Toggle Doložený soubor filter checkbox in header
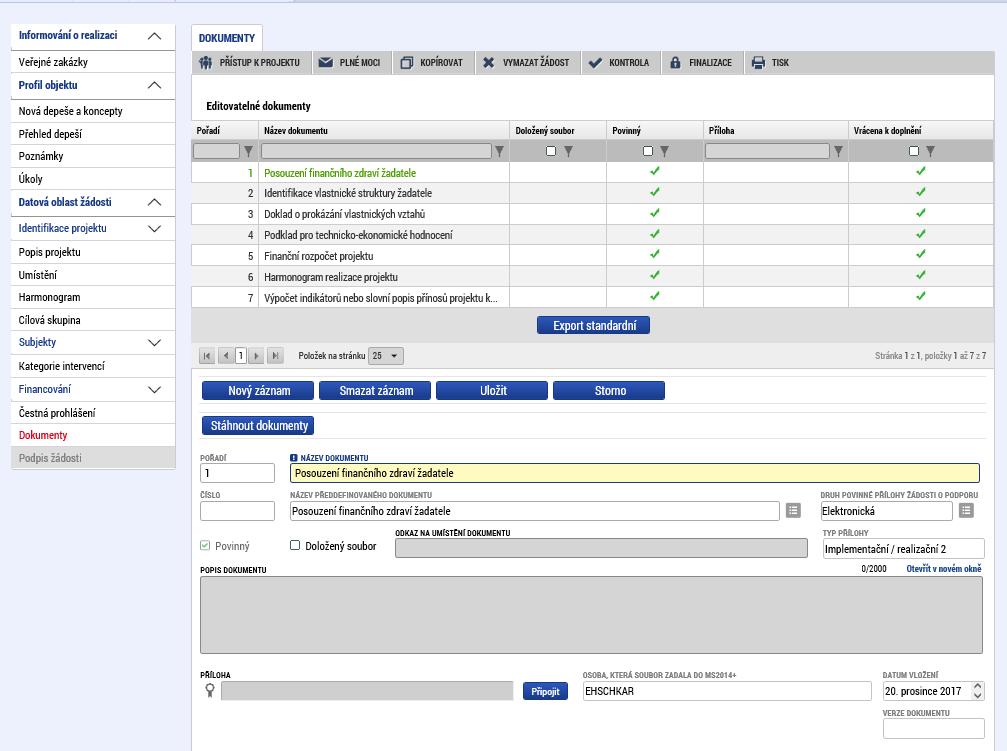The image size is (1007, 751). 551,151
